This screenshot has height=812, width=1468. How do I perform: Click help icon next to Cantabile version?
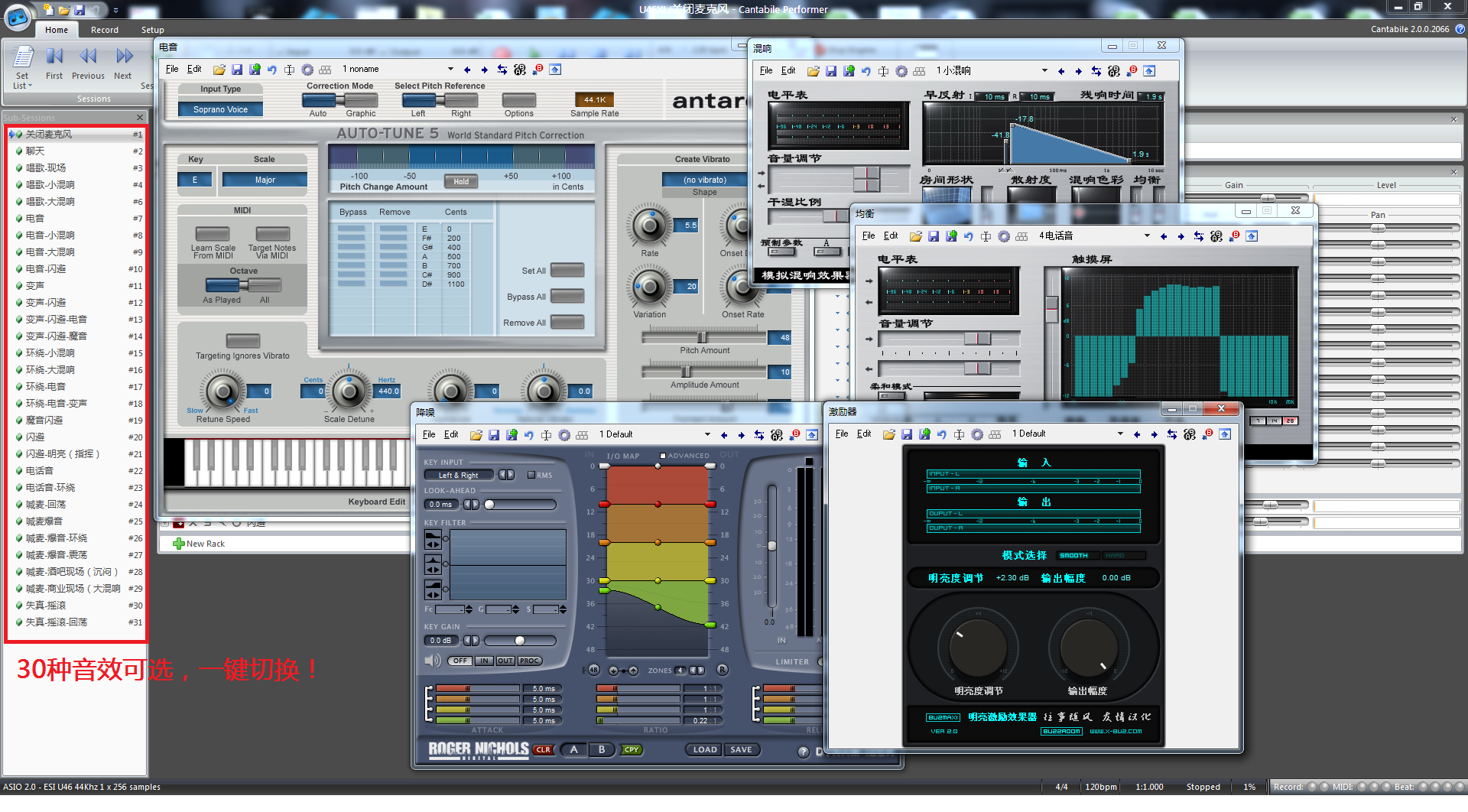pos(1460,29)
